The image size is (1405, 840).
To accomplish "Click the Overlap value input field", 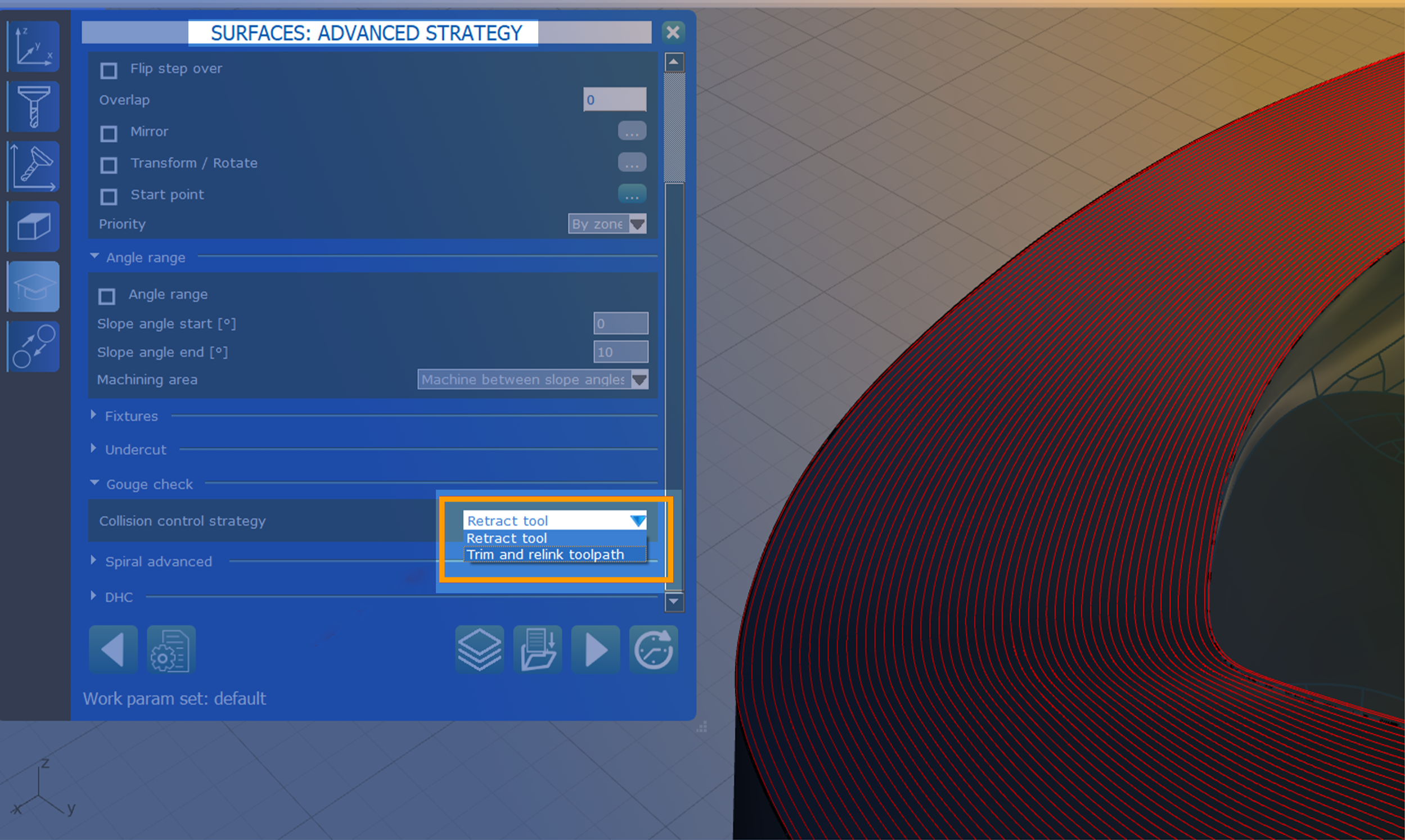I will tap(614, 100).
